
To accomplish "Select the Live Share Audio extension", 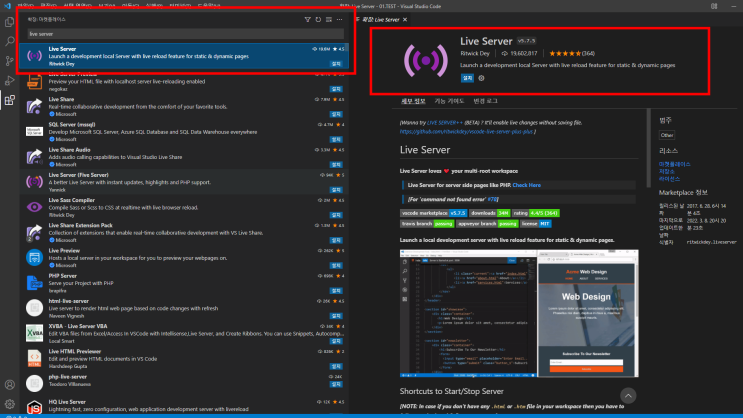I will pyautogui.click(x=184, y=157).
